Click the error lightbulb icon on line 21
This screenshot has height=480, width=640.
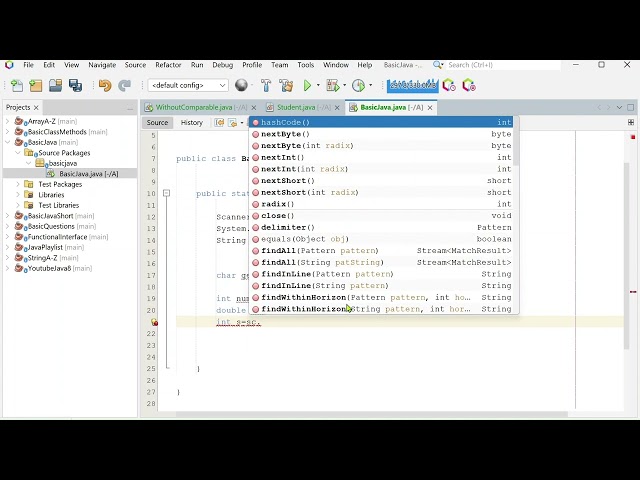pyautogui.click(x=154, y=322)
